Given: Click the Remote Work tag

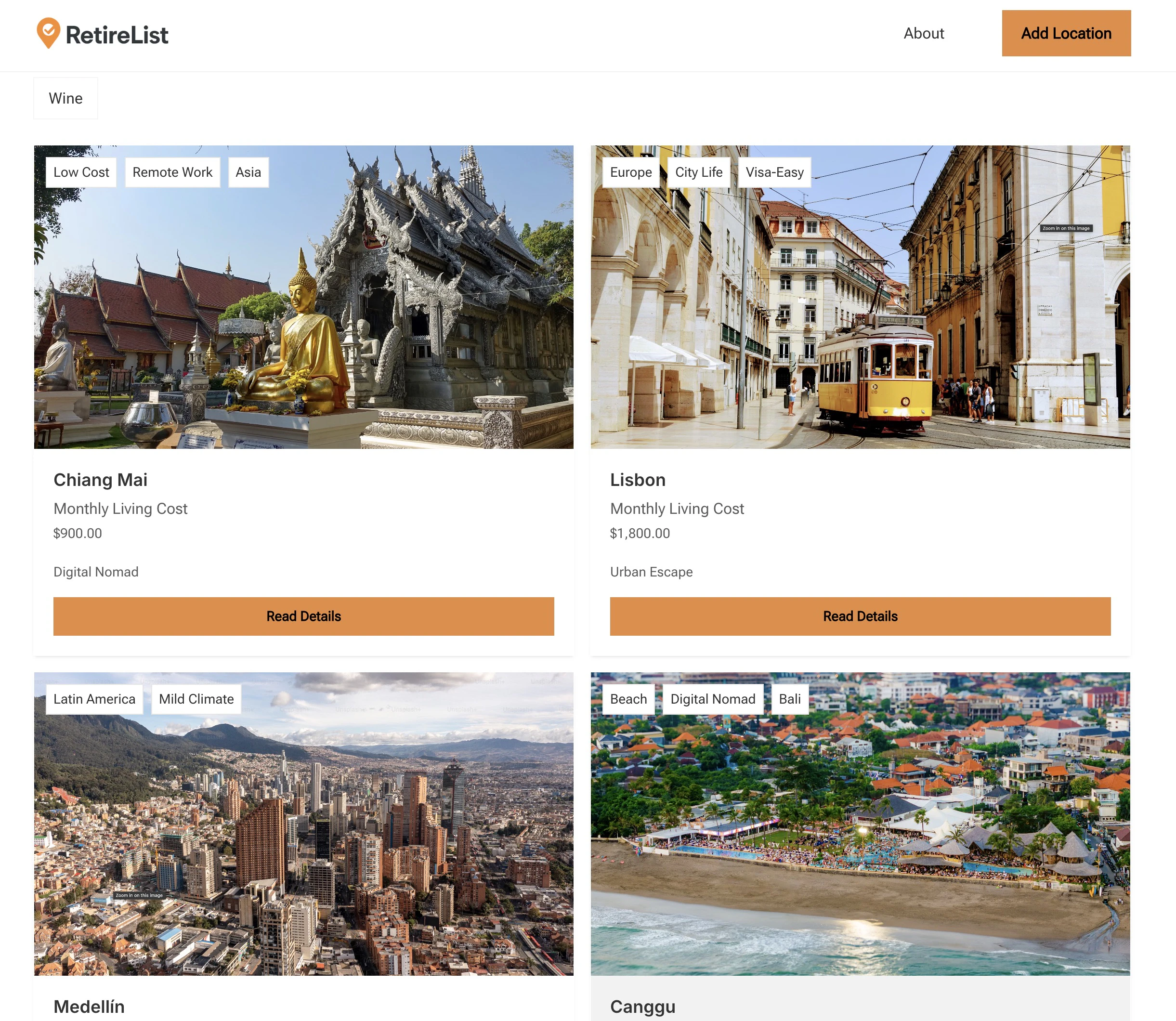Looking at the screenshot, I should (172, 172).
